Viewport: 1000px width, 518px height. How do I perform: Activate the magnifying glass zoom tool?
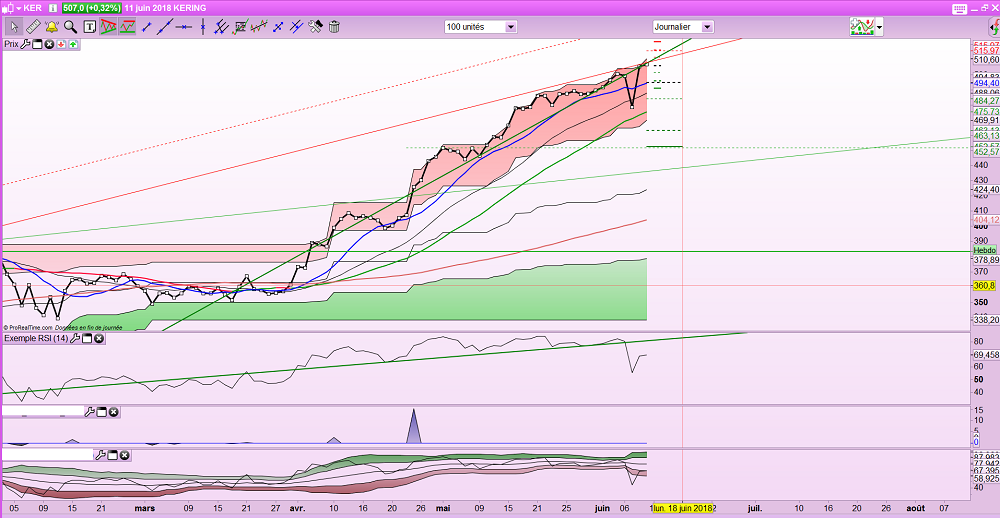point(70,27)
